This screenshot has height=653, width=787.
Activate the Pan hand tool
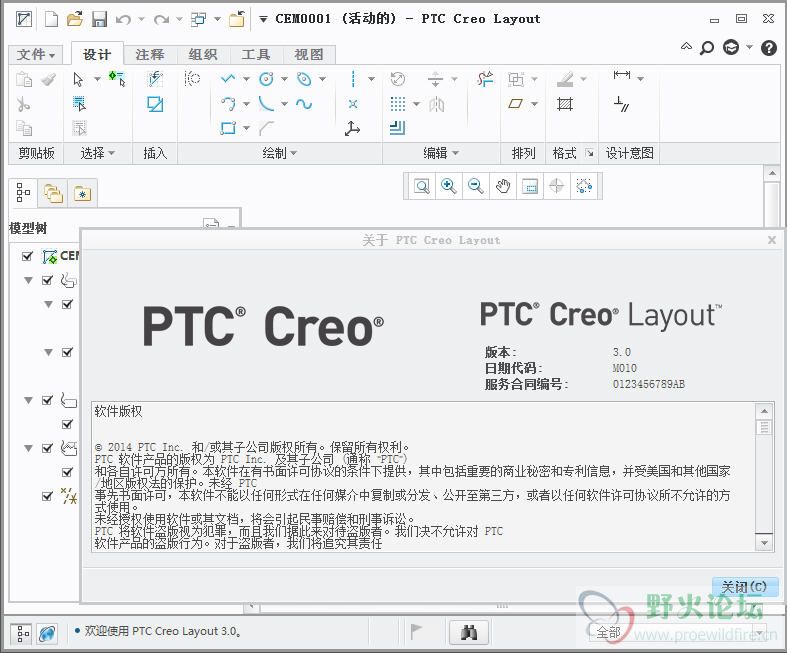tap(502, 186)
